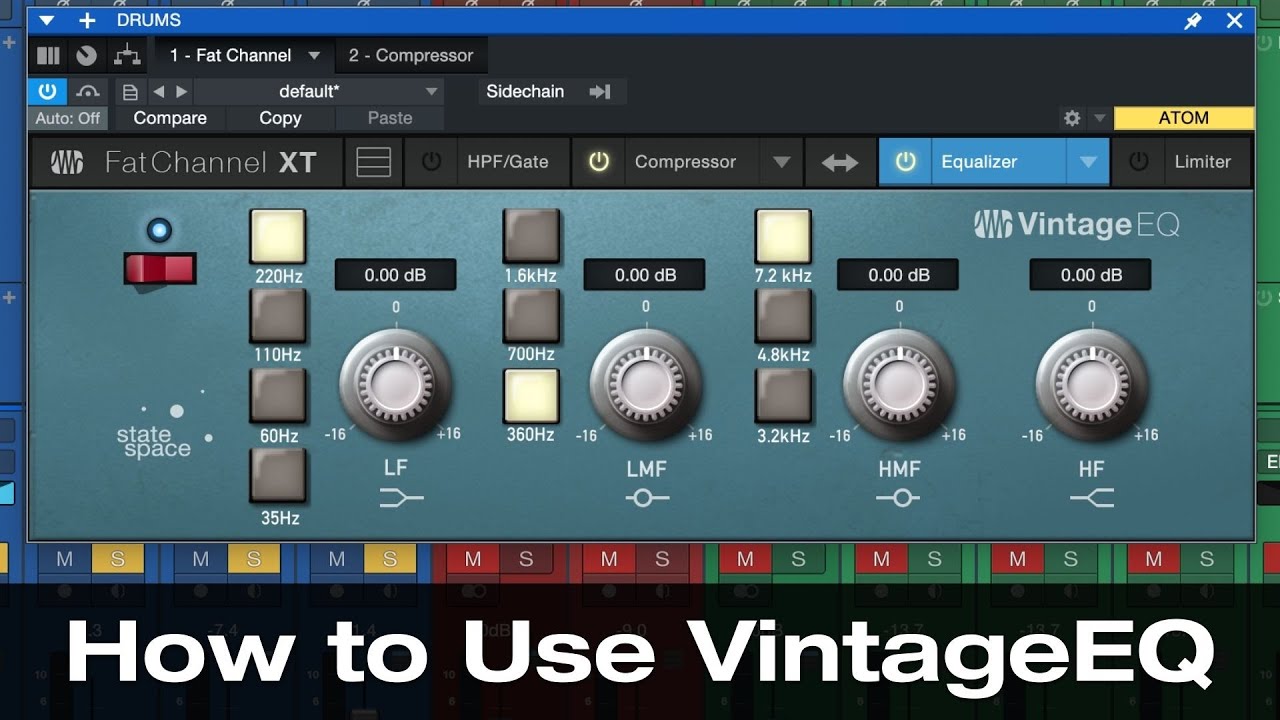Switch to the 2 - Compressor tab

coord(411,55)
